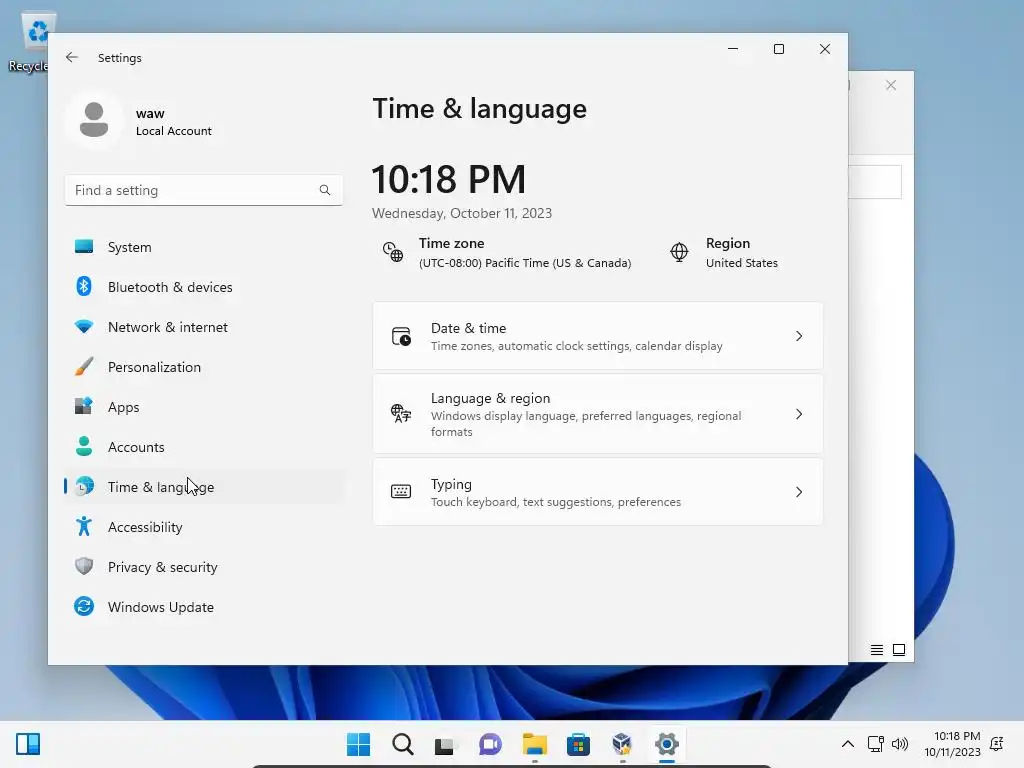Open Microsoft Store from the taskbar
The width and height of the screenshot is (1024, 768).
[x=578, y=744]
